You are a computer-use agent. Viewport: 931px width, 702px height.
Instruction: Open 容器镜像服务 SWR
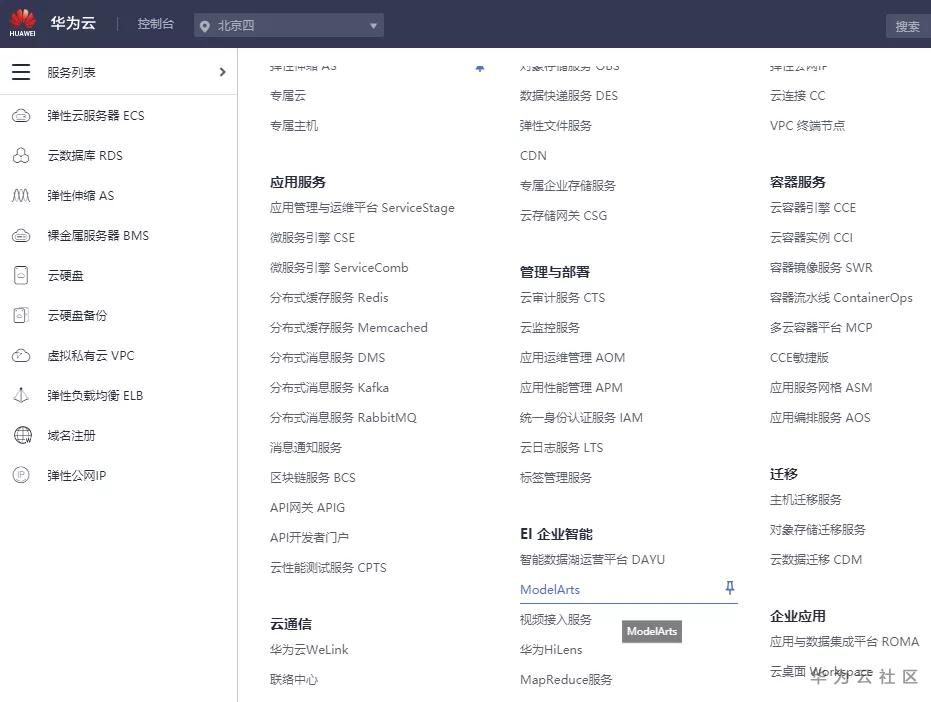821,268
